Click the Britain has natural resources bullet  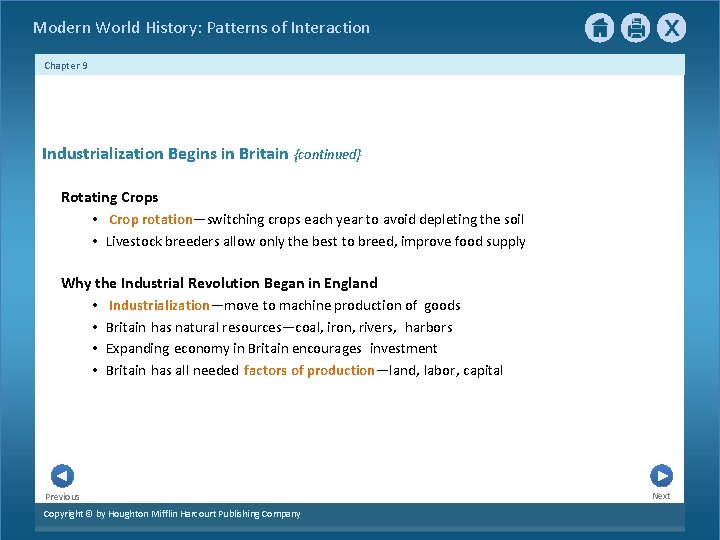(279, 327)
